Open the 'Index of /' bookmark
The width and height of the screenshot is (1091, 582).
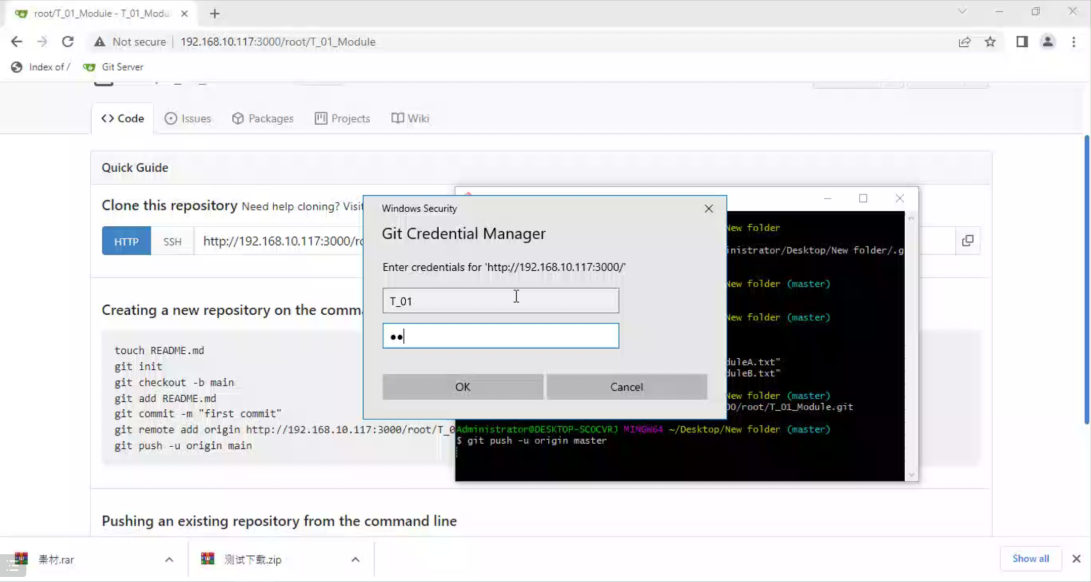40,67
